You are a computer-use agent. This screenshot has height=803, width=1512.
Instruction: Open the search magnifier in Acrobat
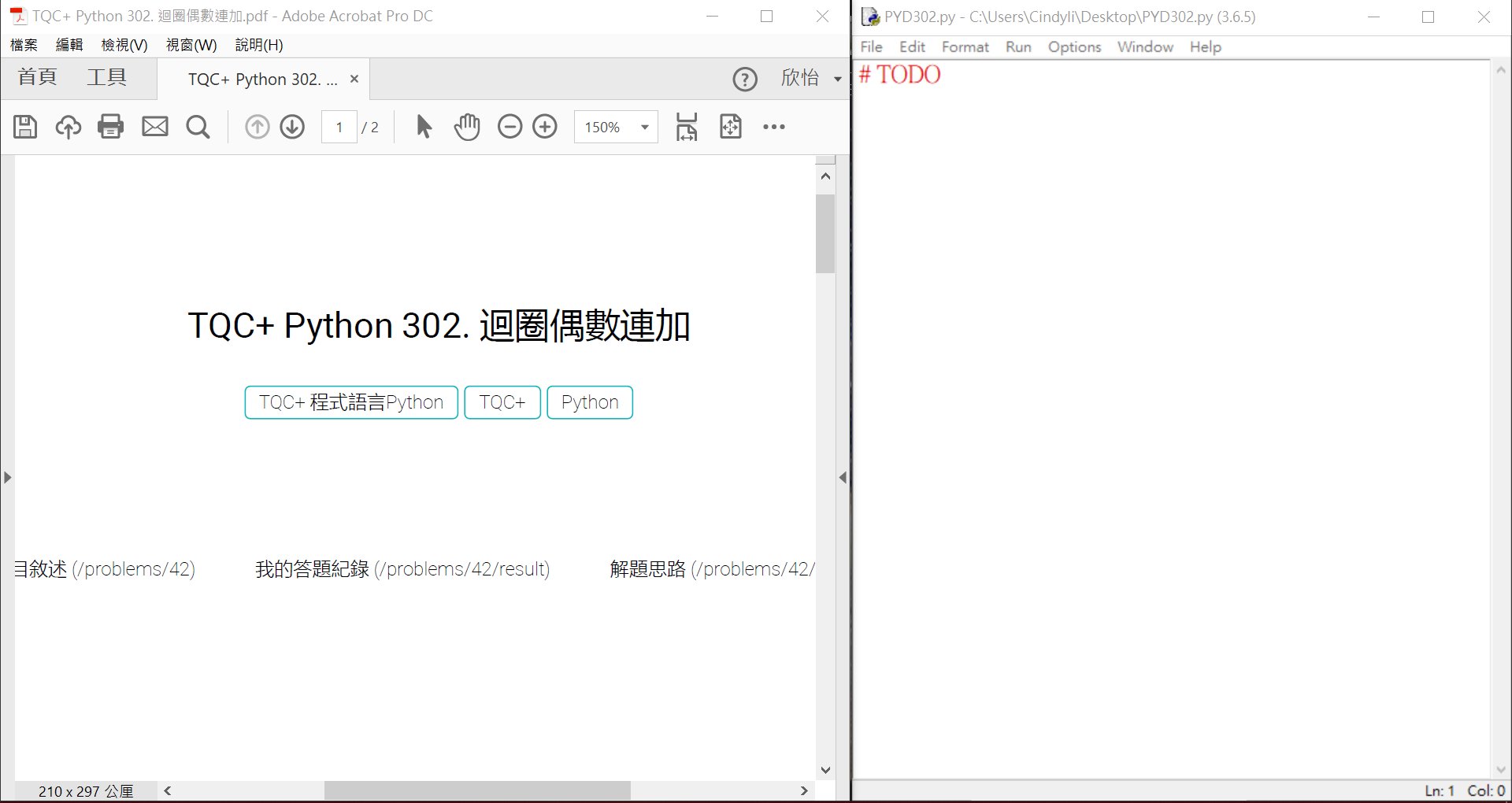(198, 127)
